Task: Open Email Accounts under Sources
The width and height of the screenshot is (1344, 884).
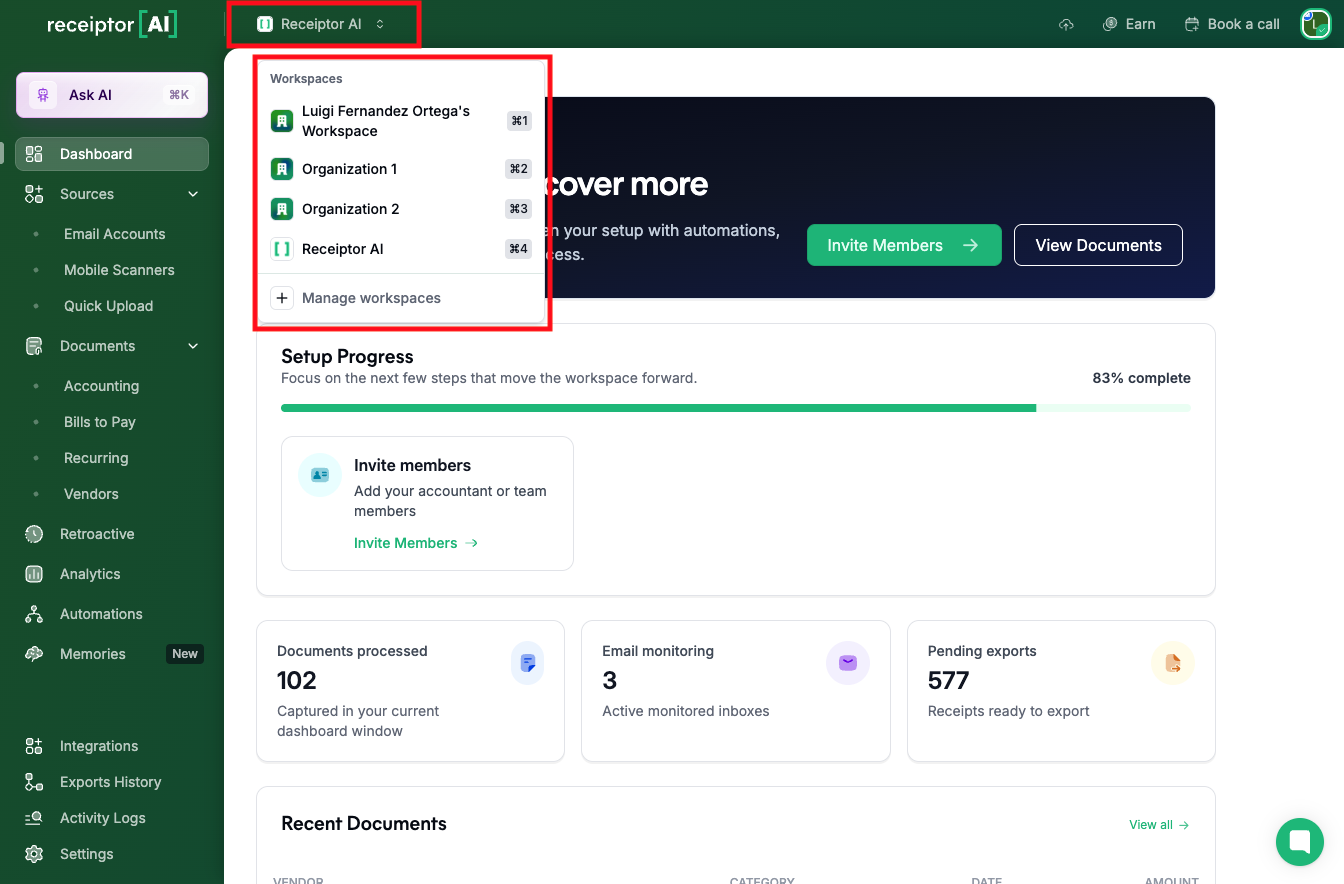Action: 114,234
